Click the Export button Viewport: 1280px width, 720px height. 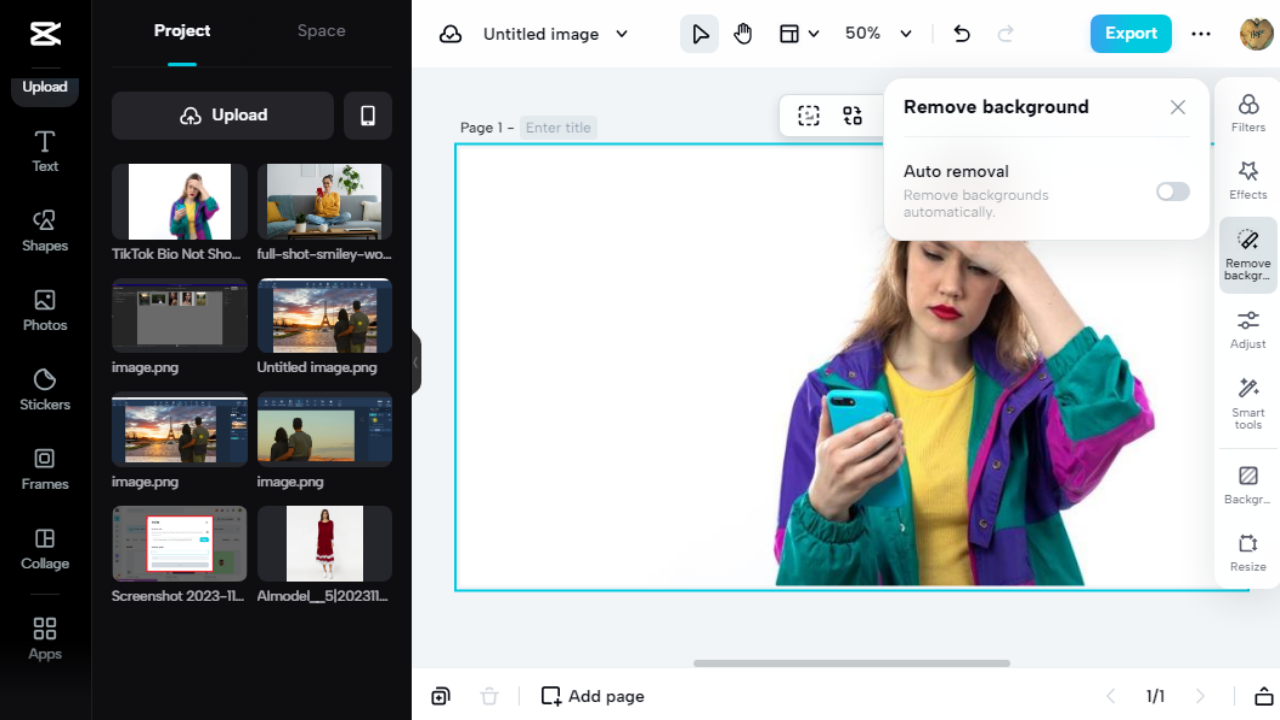(1130, 34)
